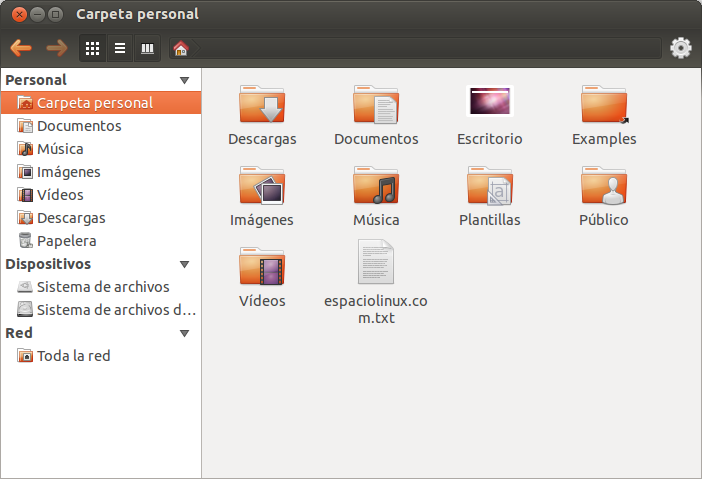Switch to icon grid view
This screenshot has height=479, width=702.
point(93,48)
